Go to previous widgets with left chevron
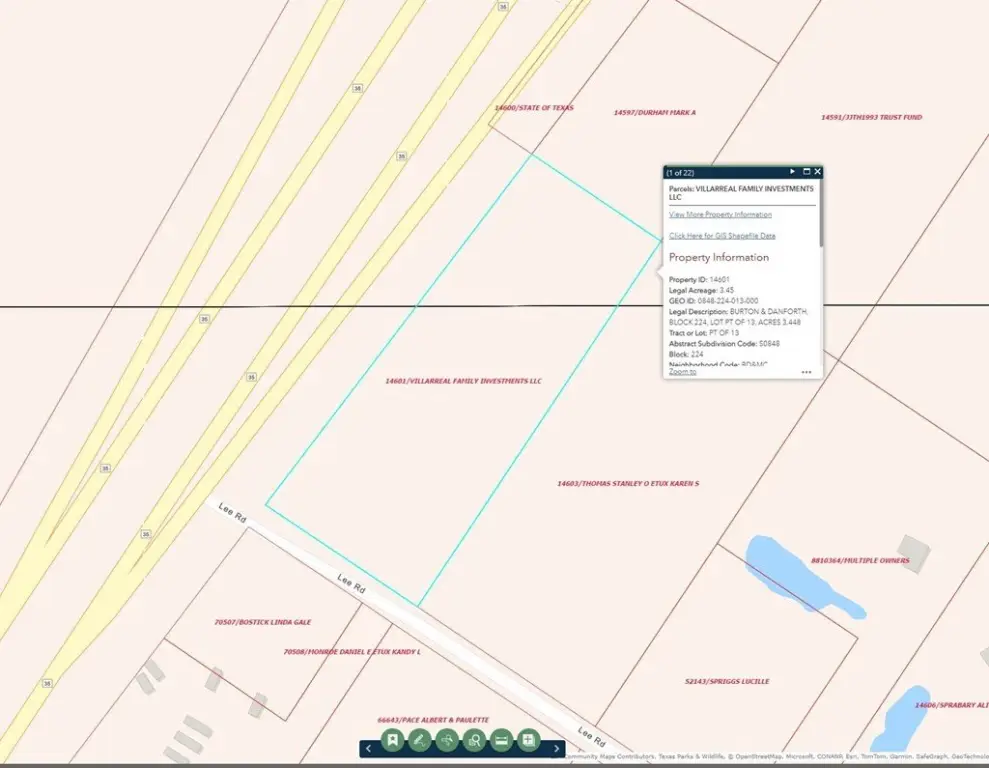This screenshot has height=768, width=989. point(368,749)
